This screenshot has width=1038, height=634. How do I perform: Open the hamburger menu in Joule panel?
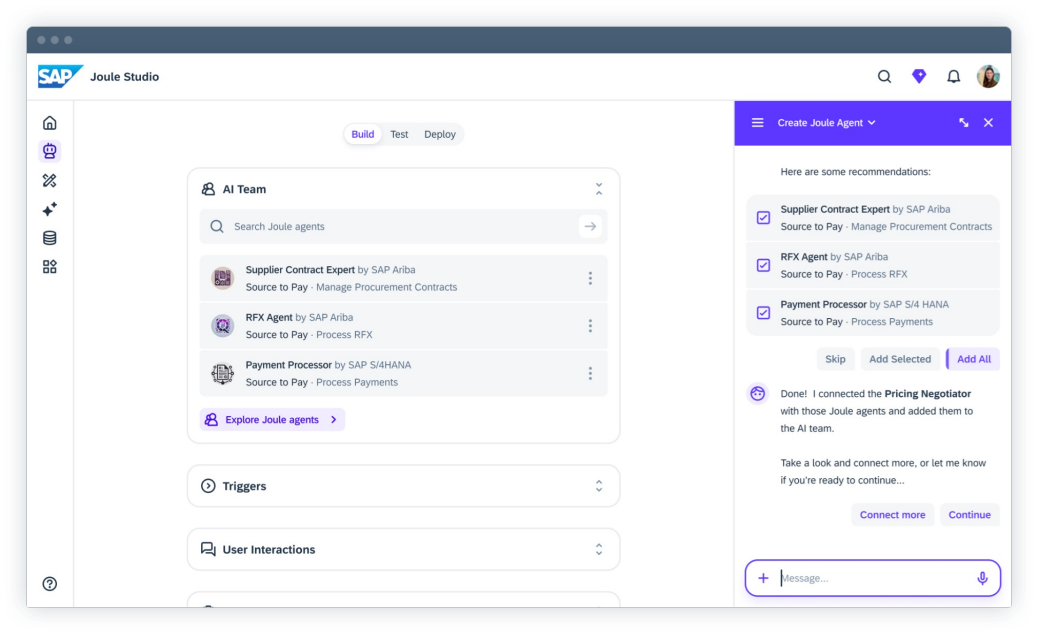pos(757,123)
